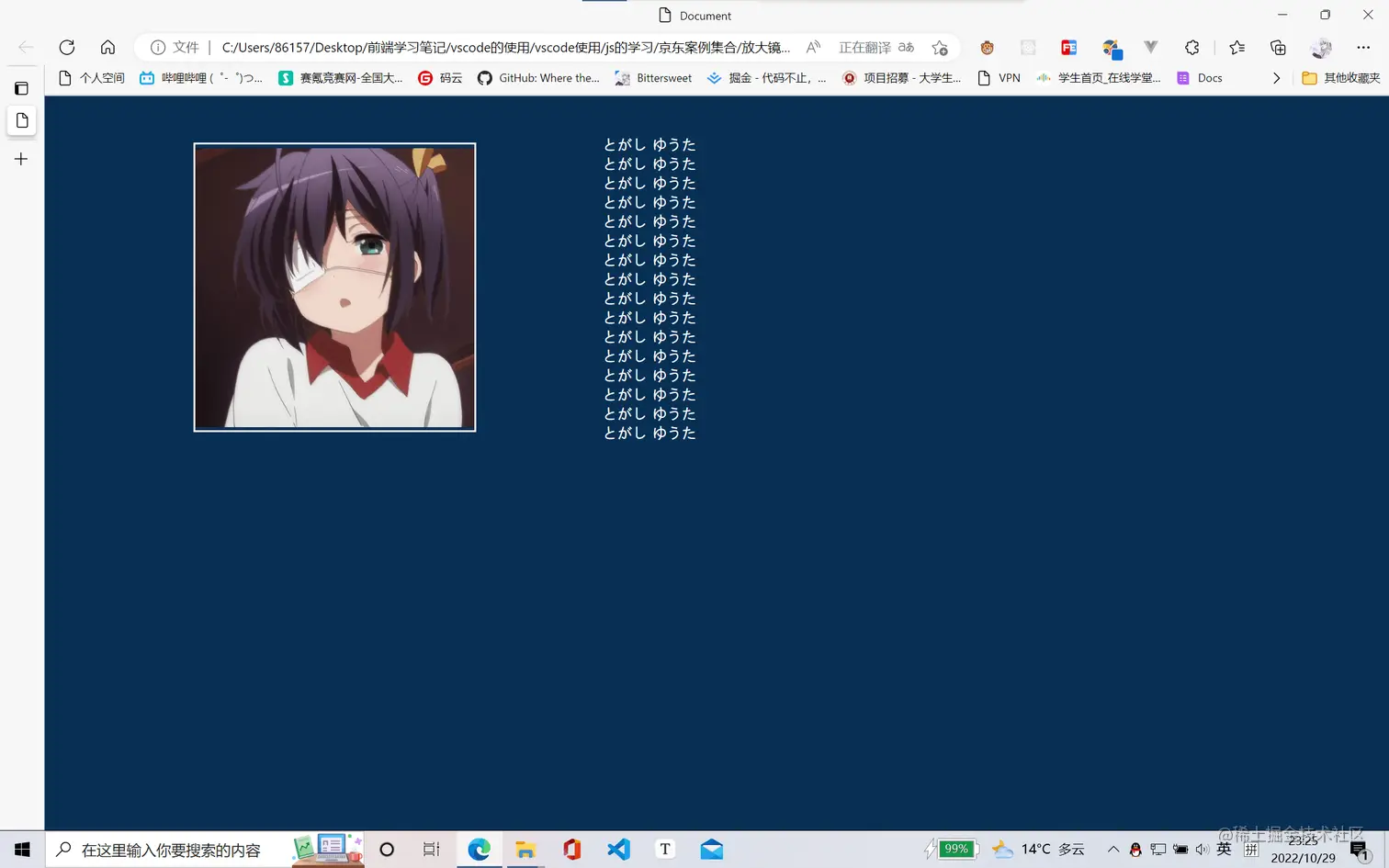1389x868 pixels.
Task: Open the tab actions menu in the sidebar
Action: 21,88
